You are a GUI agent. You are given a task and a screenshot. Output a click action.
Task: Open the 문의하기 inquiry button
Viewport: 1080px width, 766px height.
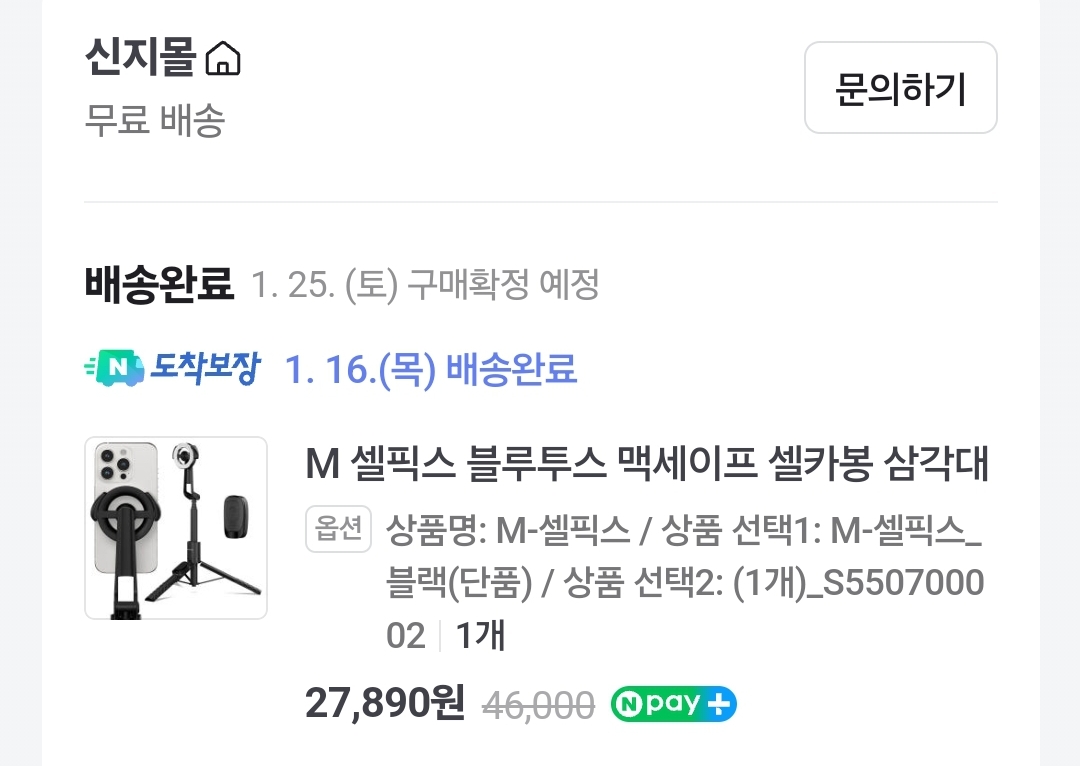coord(899,88)
